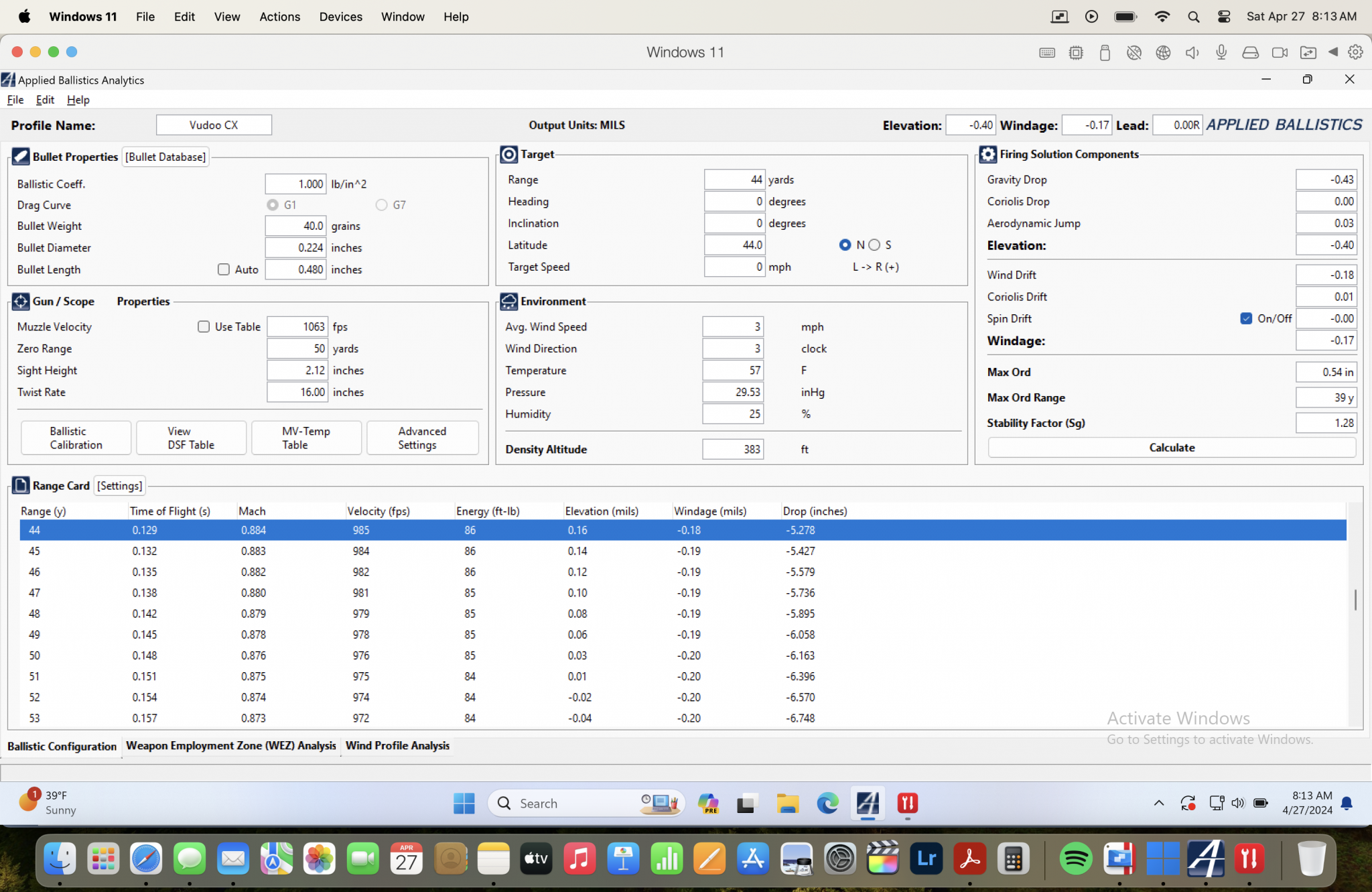This screenshot has height=892, width=1372.
Task: Open Calculator from the macOS Dock
Action: [1013, 858]
